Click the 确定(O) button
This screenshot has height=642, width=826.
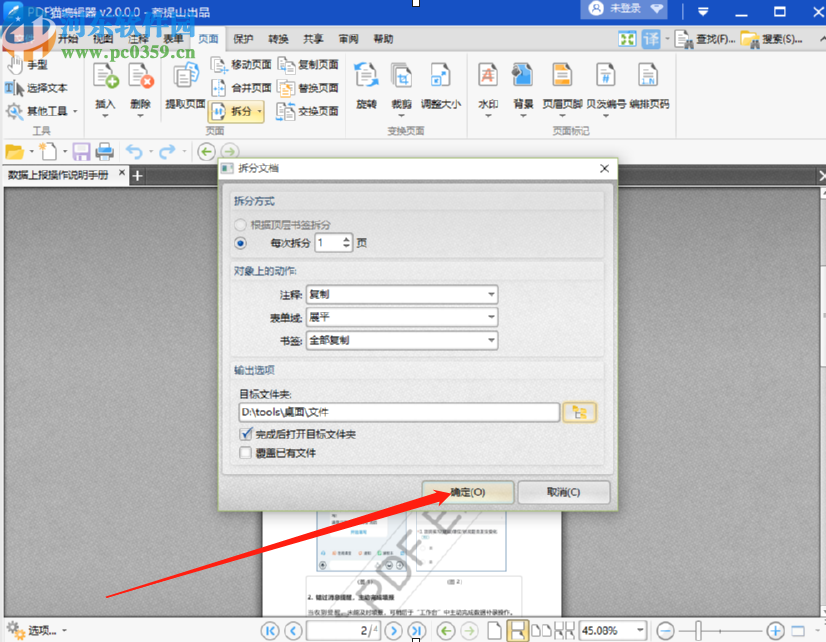(x=468, y=492)
